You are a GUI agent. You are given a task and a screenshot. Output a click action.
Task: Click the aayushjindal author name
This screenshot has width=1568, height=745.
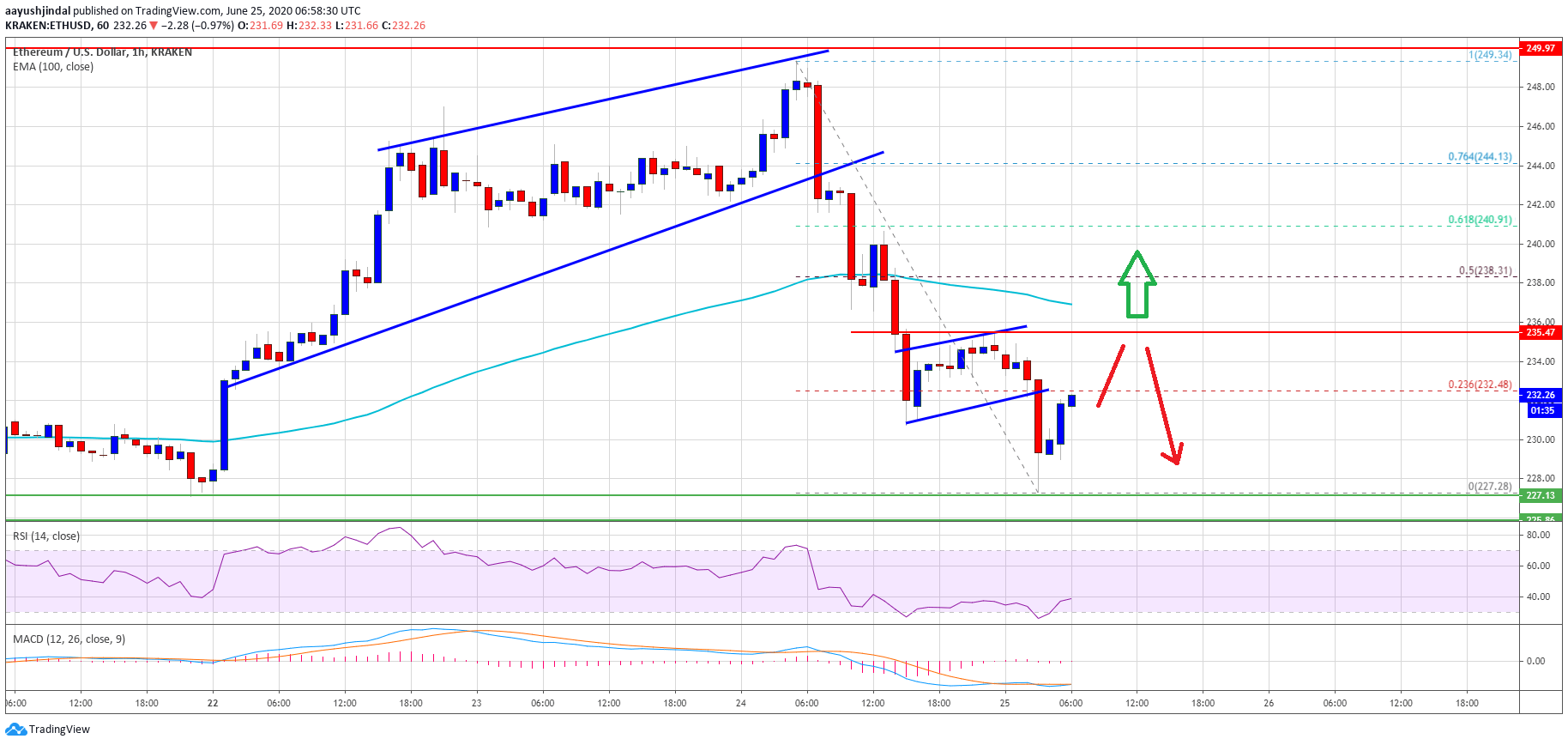[x=38, y=11]
